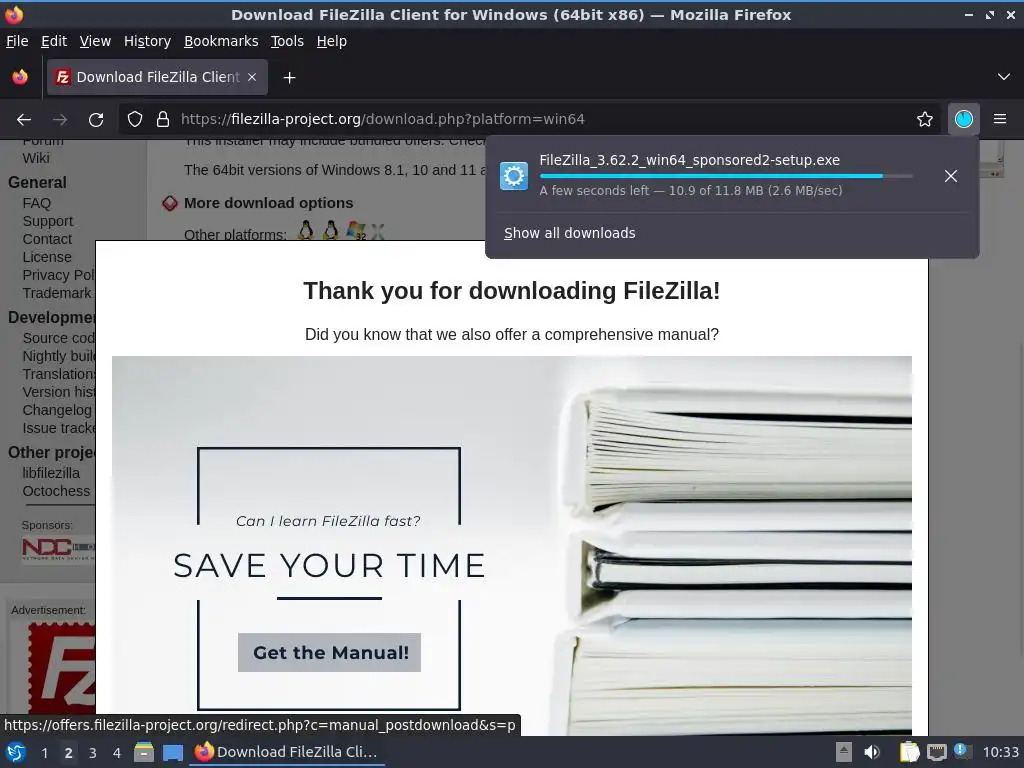The width and height of the screenshot is (1024, 768).
Task: Open the Edit menu
Action: point(54,41)
